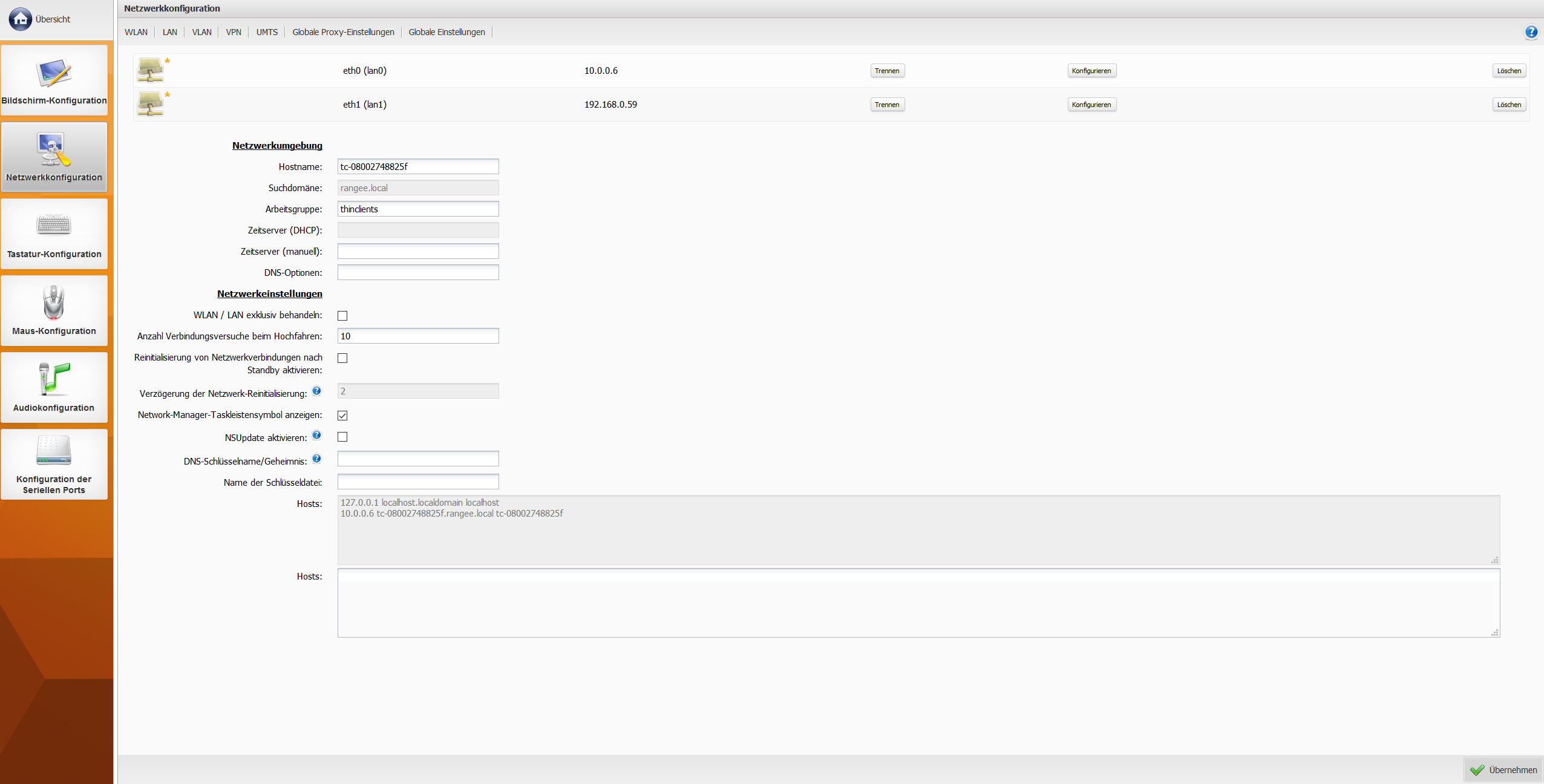Click into Name der Schlüsseldatei field

click(x=418, y=482)
